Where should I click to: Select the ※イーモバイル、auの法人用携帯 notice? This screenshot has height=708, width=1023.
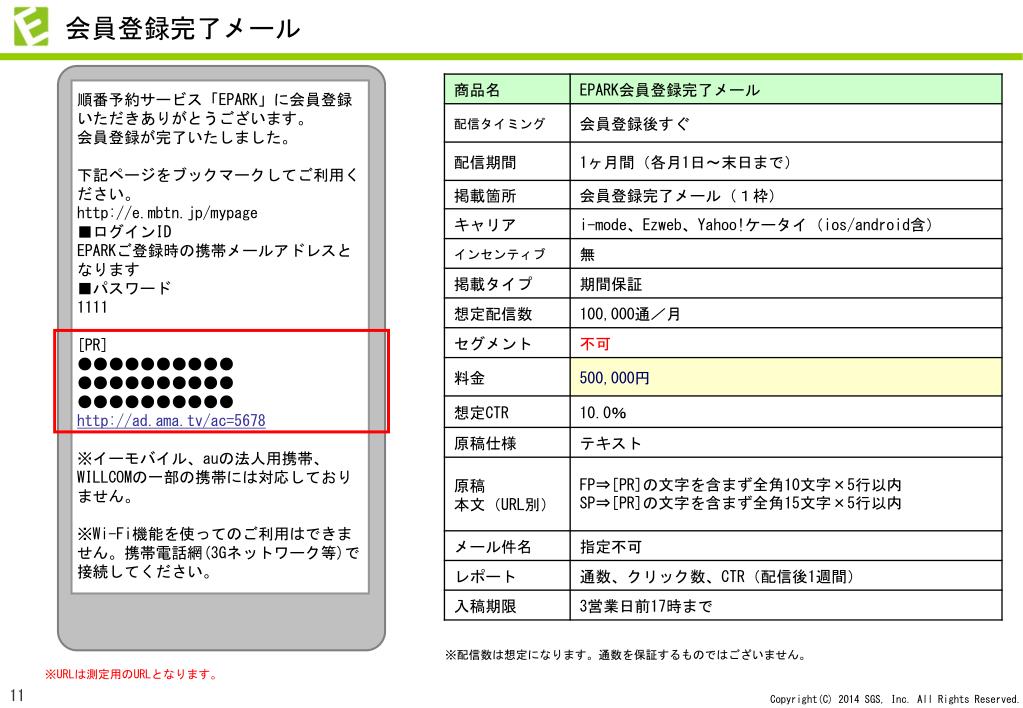tap(214, 477)
